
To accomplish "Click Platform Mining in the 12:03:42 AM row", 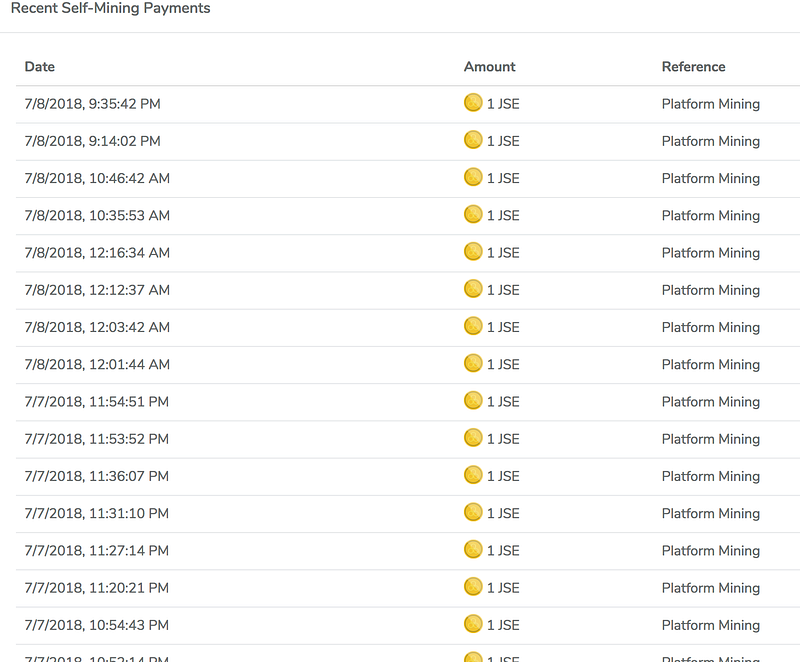I will (x=711, y=327).
